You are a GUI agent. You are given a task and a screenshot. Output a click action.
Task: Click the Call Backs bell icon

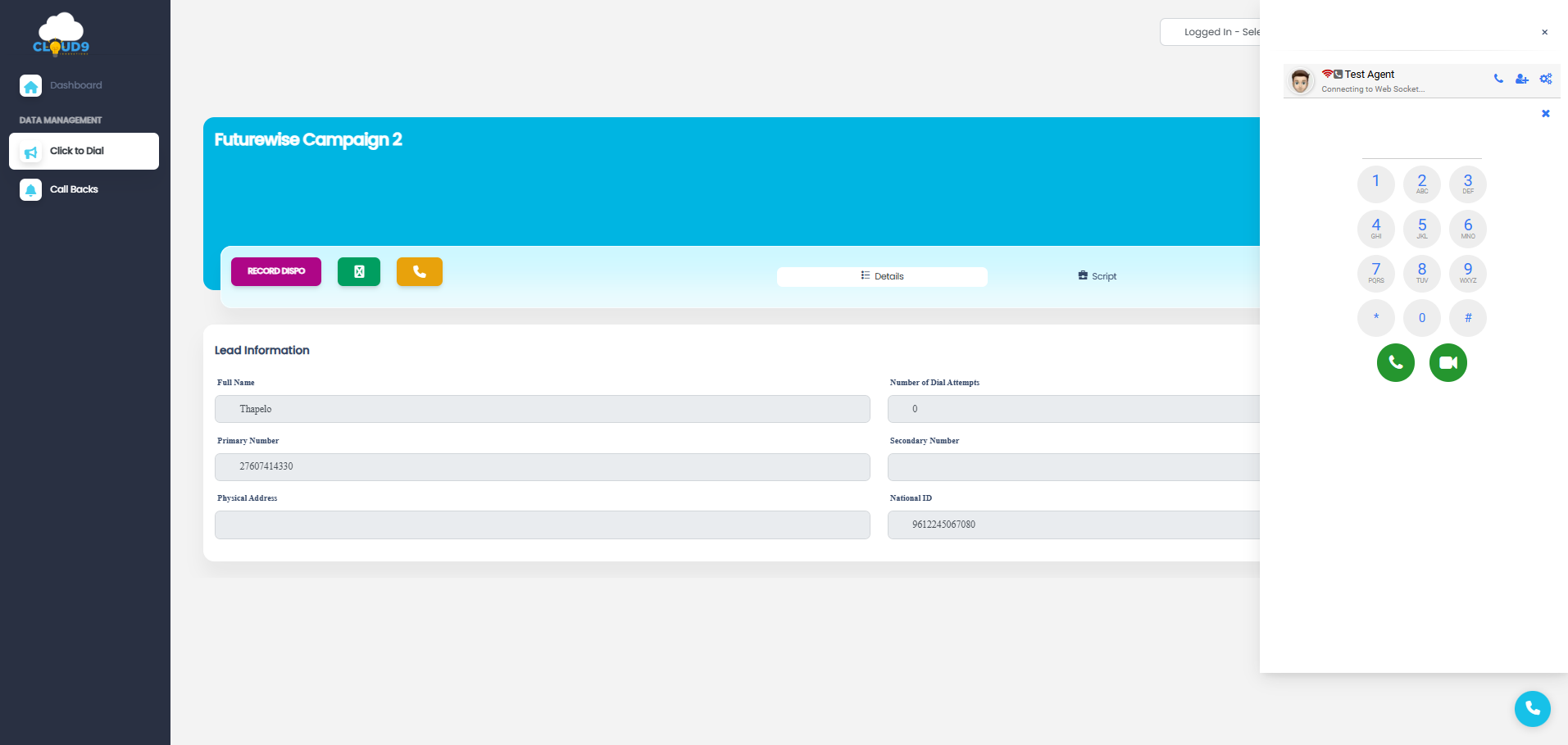tap(31, 190)
